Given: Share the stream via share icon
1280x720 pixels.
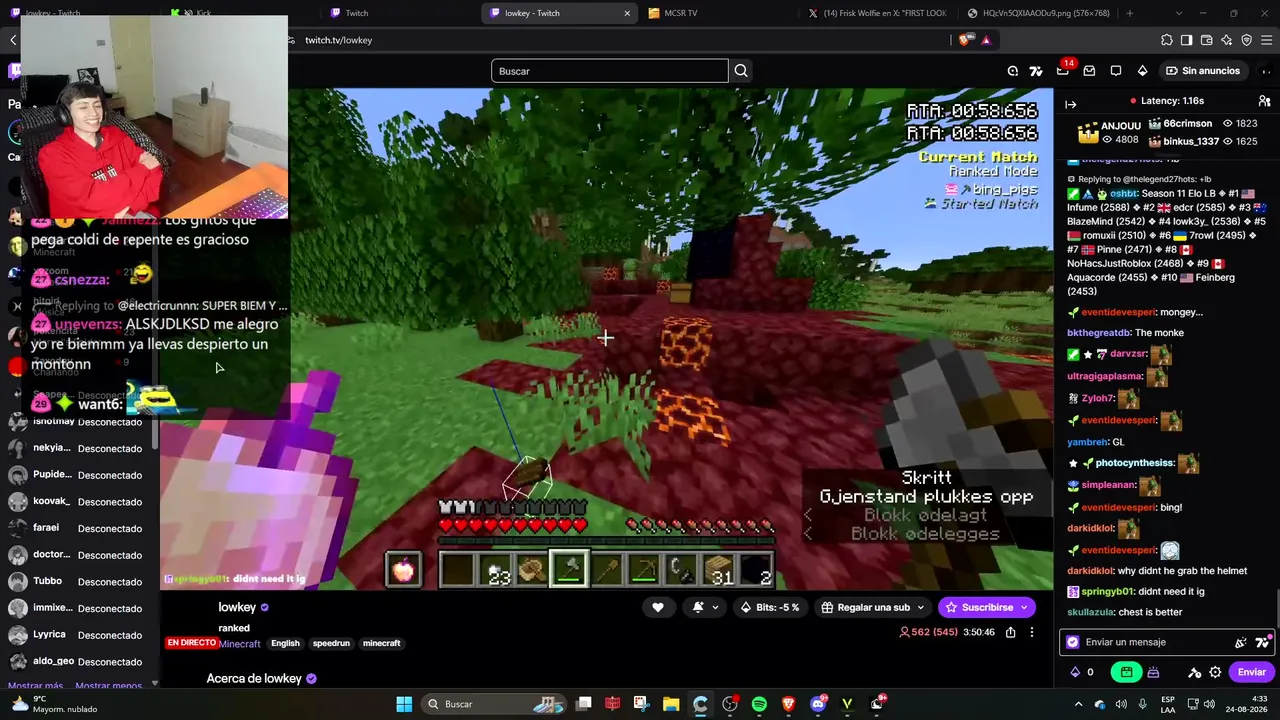Looking at the screenshot, I should click(1011, 632).
